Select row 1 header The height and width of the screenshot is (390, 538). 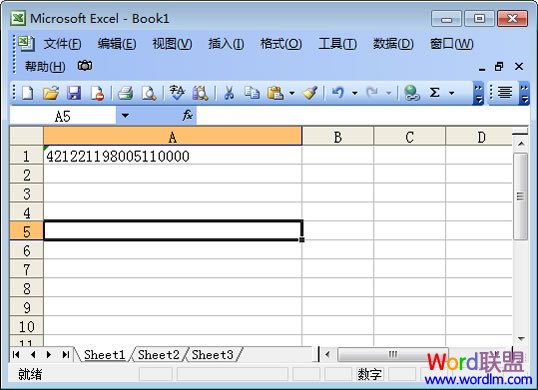(x=26, y=156)
